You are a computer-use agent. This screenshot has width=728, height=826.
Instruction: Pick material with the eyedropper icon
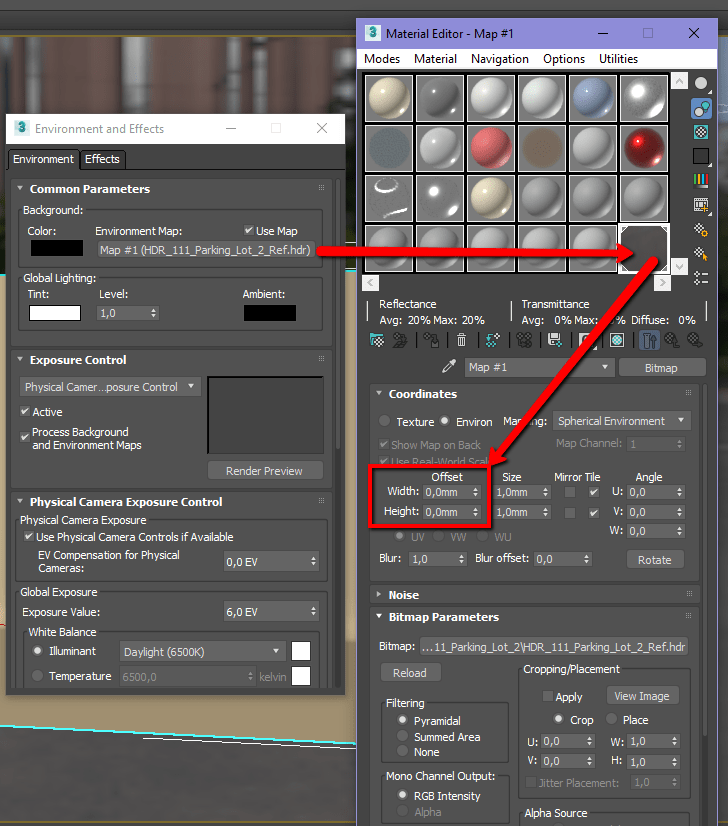click(x=449, y=366)
